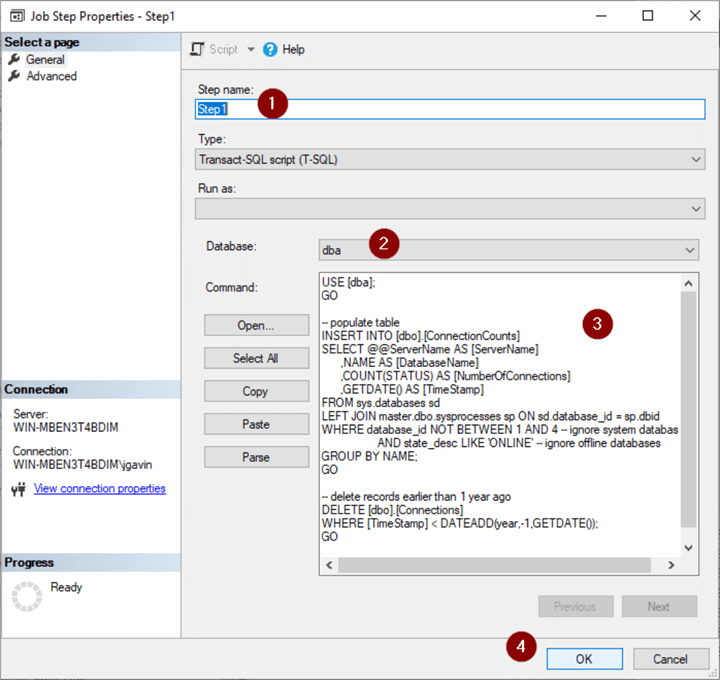The height and width of the screenshot is (680, 720).
Task: Open the Script dropdown arrow
Action: 251,49
